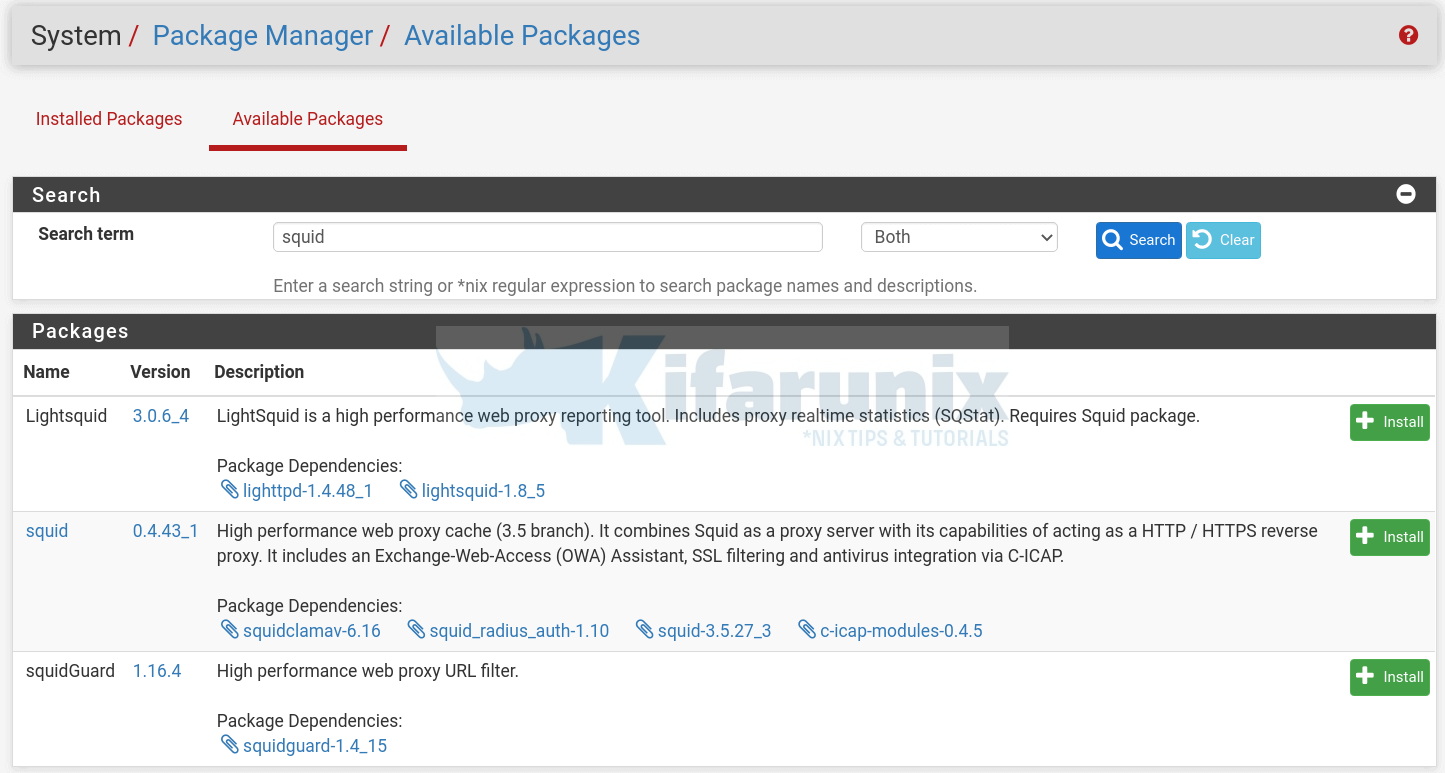Click the plus icon on squidGuard's Install button
Image resolution: width=1445 pixels, height=773 pixels.
(x=1367, y=677)
